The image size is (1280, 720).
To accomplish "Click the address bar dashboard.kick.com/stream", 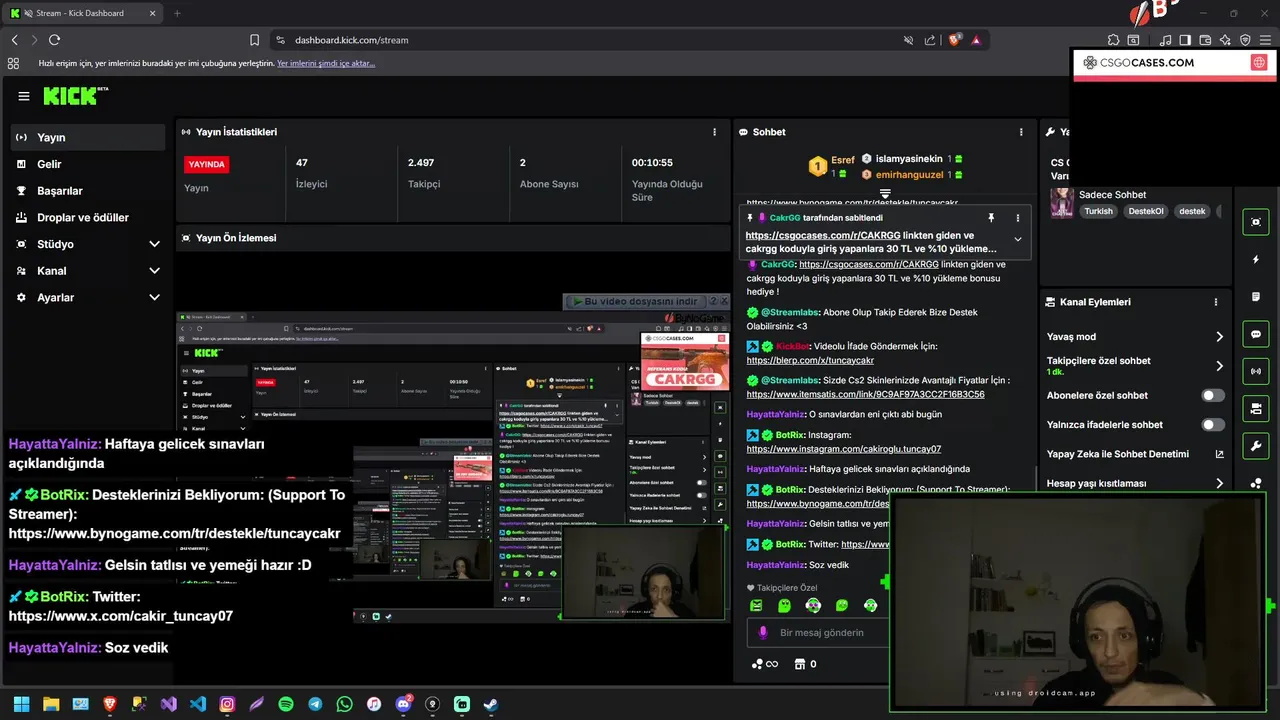I will pos(351,40).
